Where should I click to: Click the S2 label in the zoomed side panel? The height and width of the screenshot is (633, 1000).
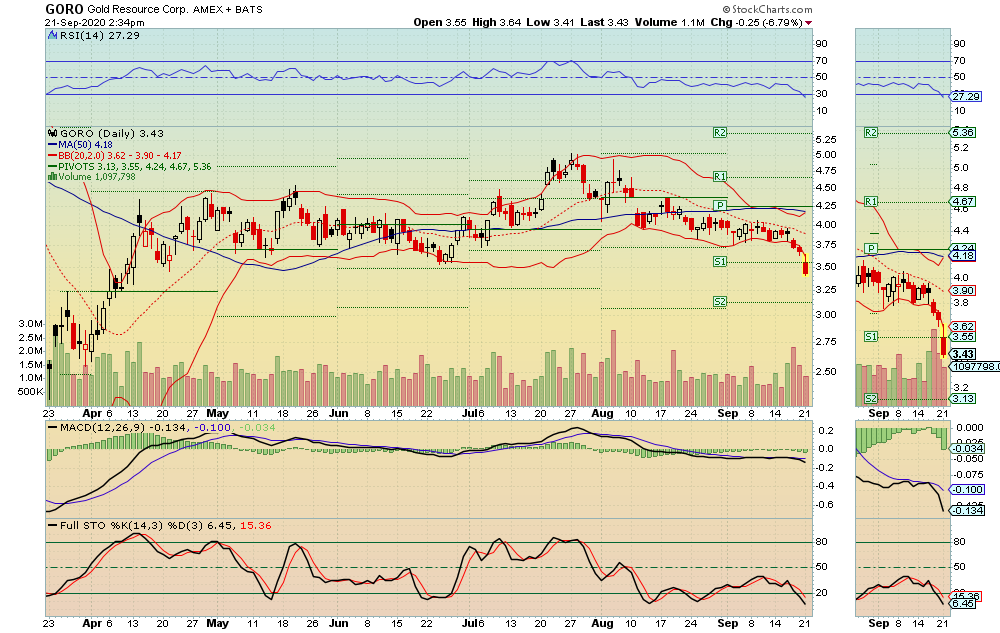[x=871, y=398]
